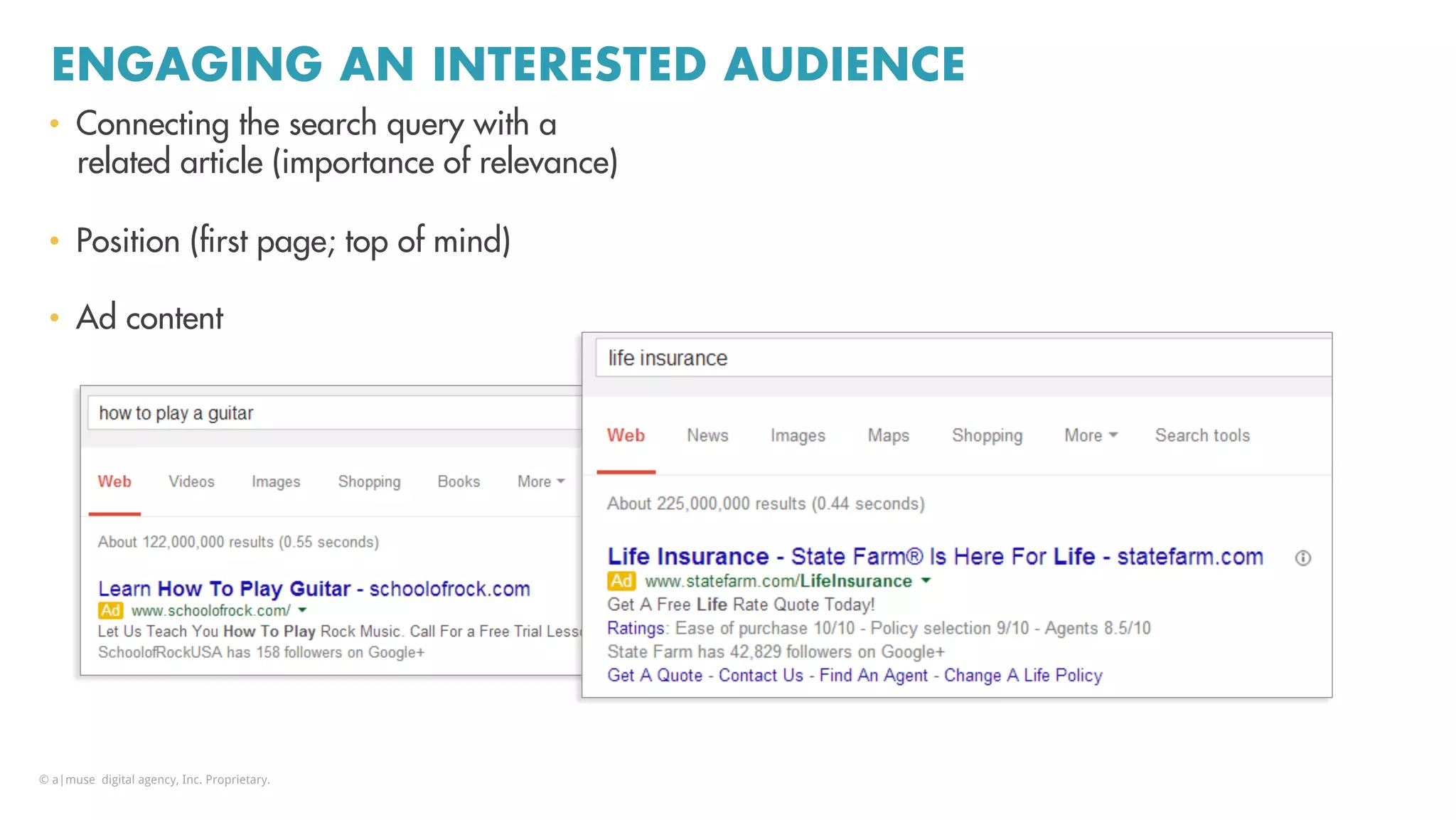Click the info icon beside State Farm ad
1456x820 pixels.
(1302, 558)
